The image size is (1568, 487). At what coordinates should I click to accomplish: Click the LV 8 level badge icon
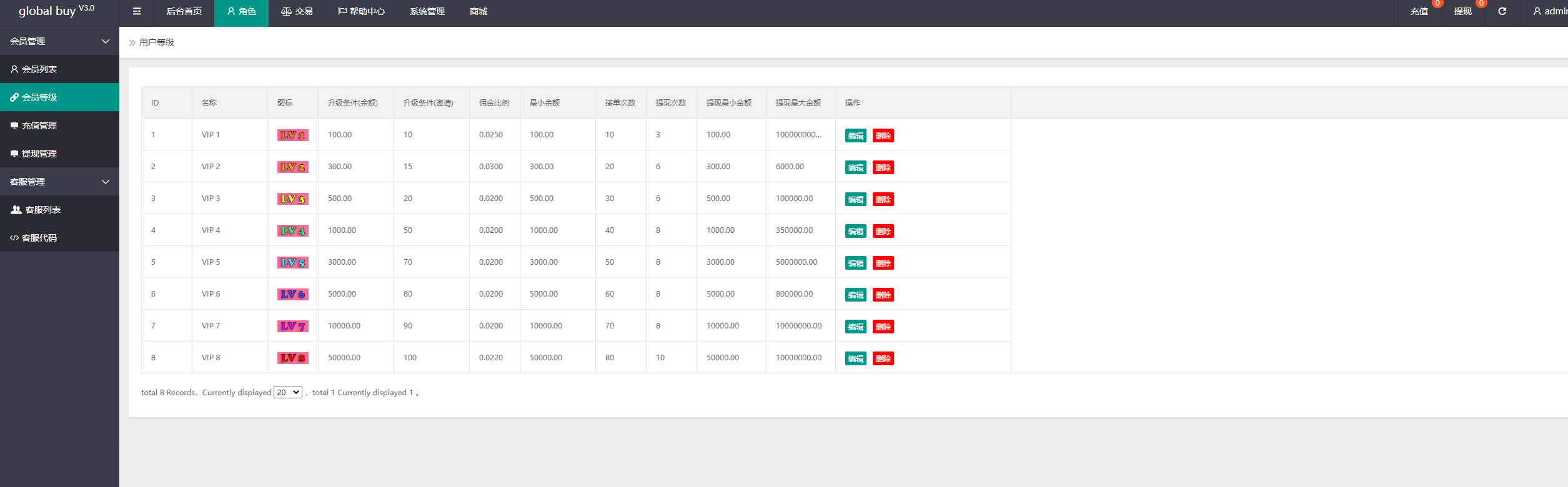click(x=292, y=358)
